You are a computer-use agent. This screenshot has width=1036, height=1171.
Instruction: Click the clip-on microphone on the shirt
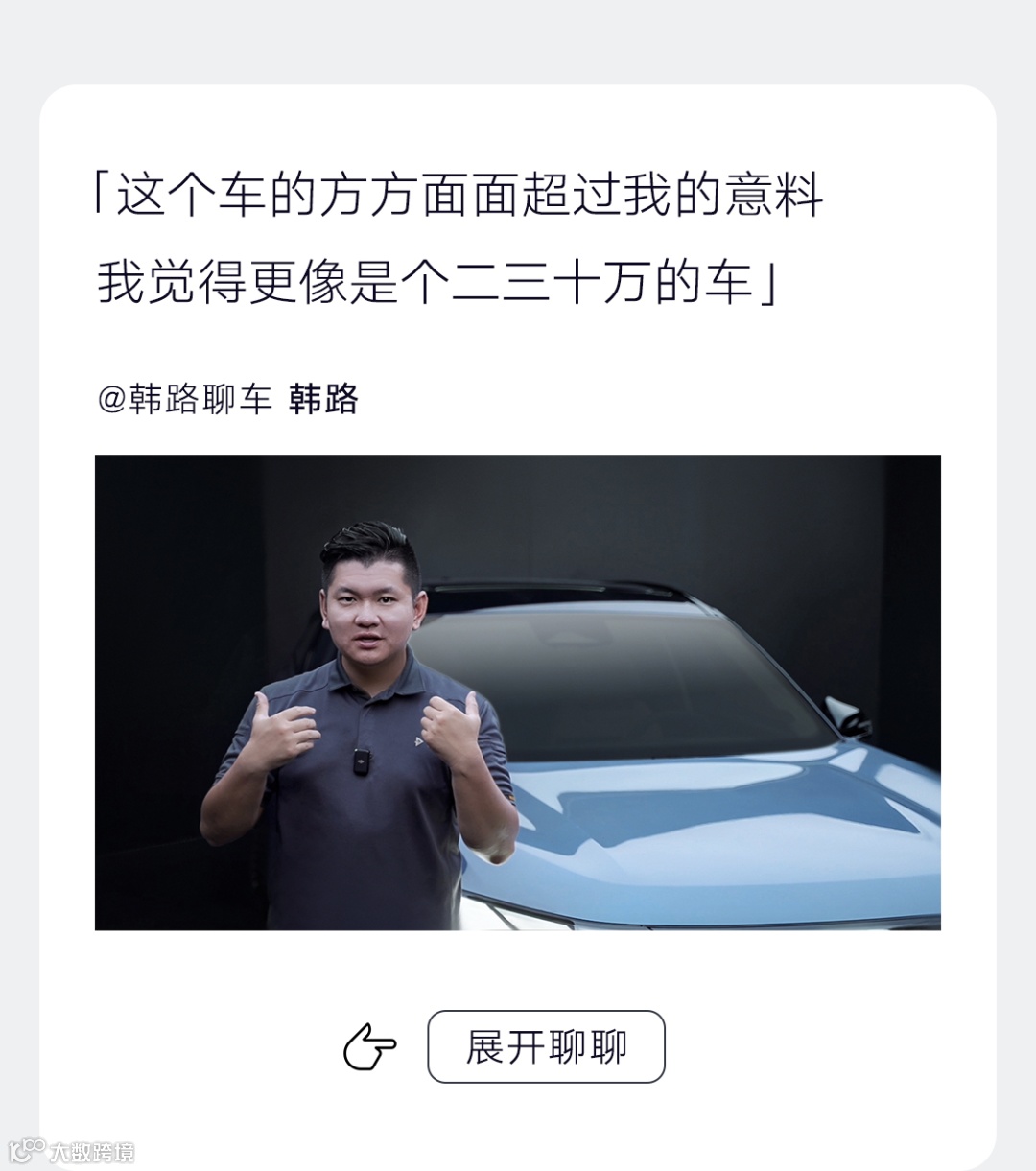pos(361,761)
